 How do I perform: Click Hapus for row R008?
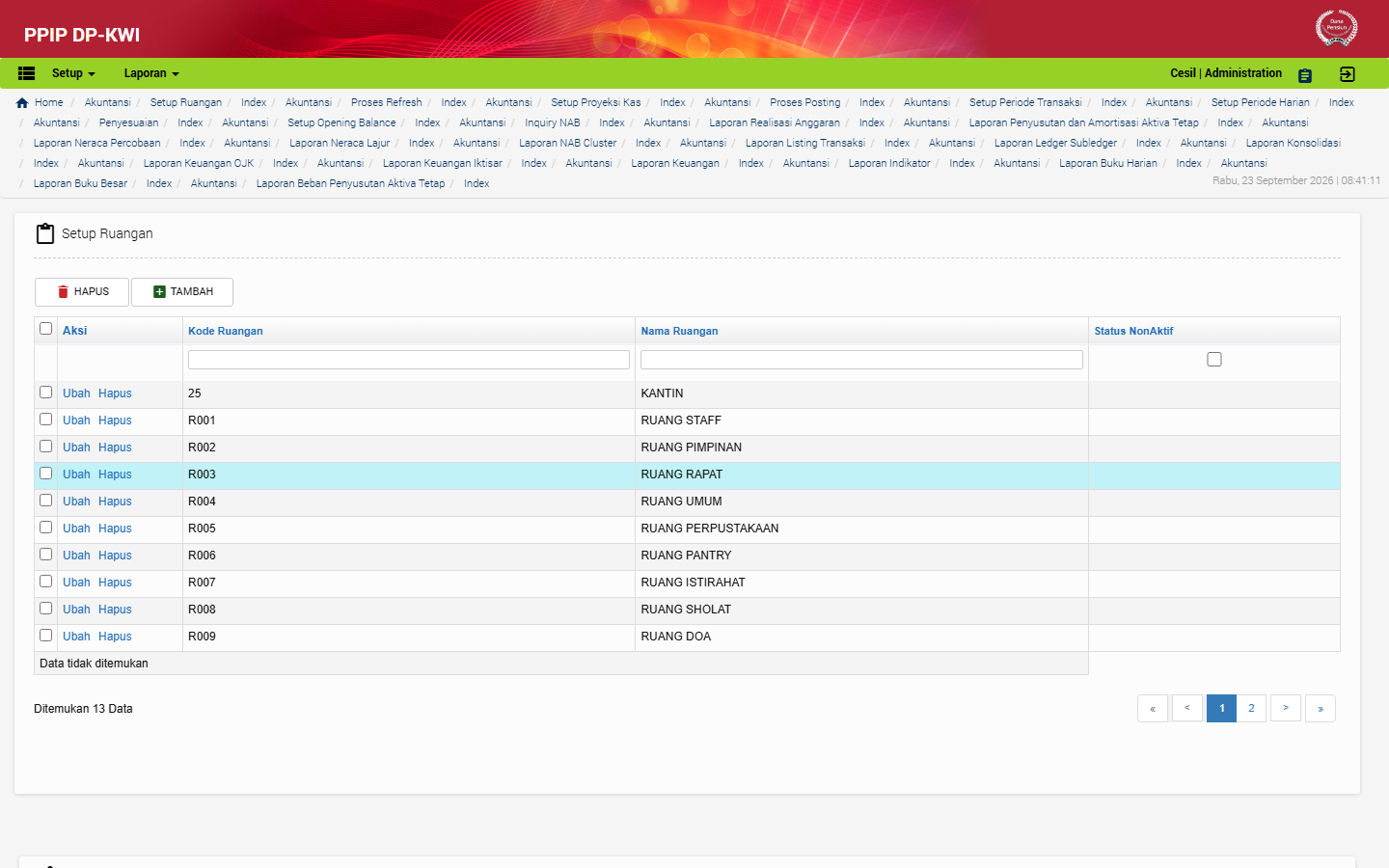(x=115, y=610)
